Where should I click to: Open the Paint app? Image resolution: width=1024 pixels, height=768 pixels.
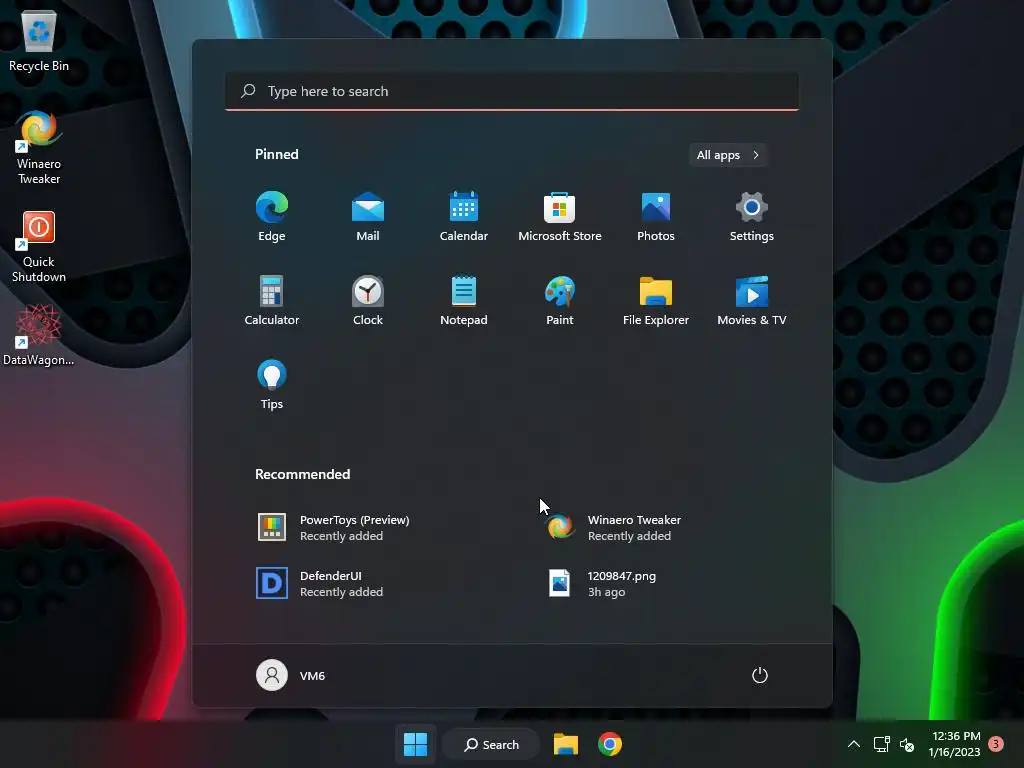560,300
